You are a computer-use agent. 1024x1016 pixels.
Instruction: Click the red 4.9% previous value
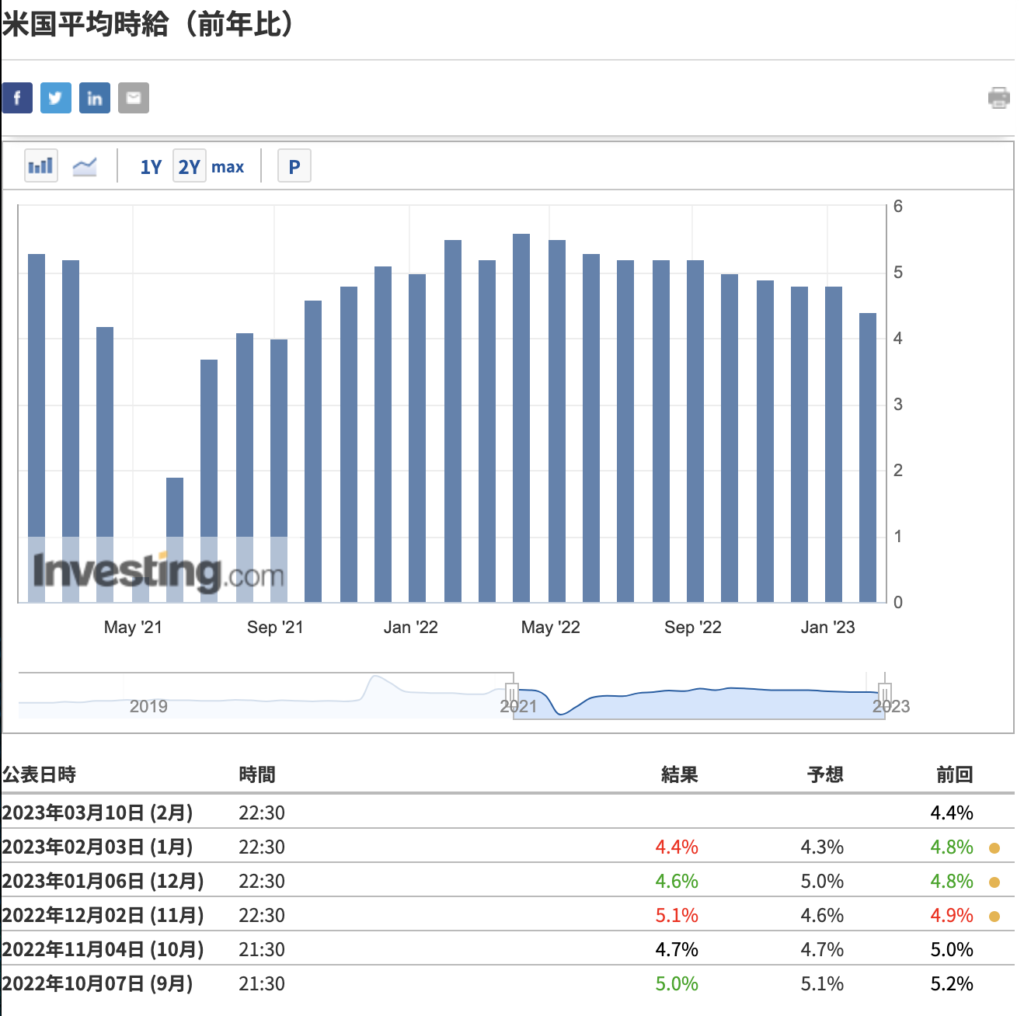click(952, 915)
